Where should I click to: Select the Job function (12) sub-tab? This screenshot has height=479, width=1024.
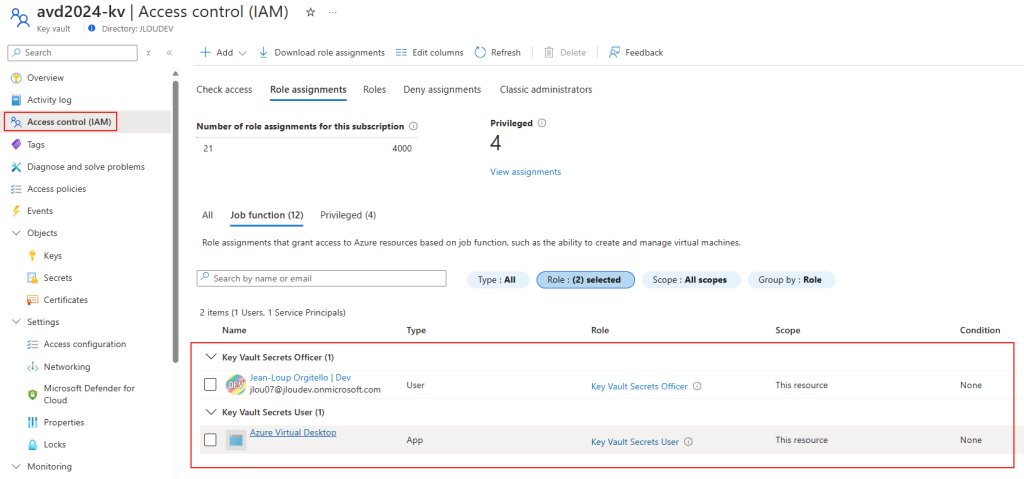click(x=266, y=215)
